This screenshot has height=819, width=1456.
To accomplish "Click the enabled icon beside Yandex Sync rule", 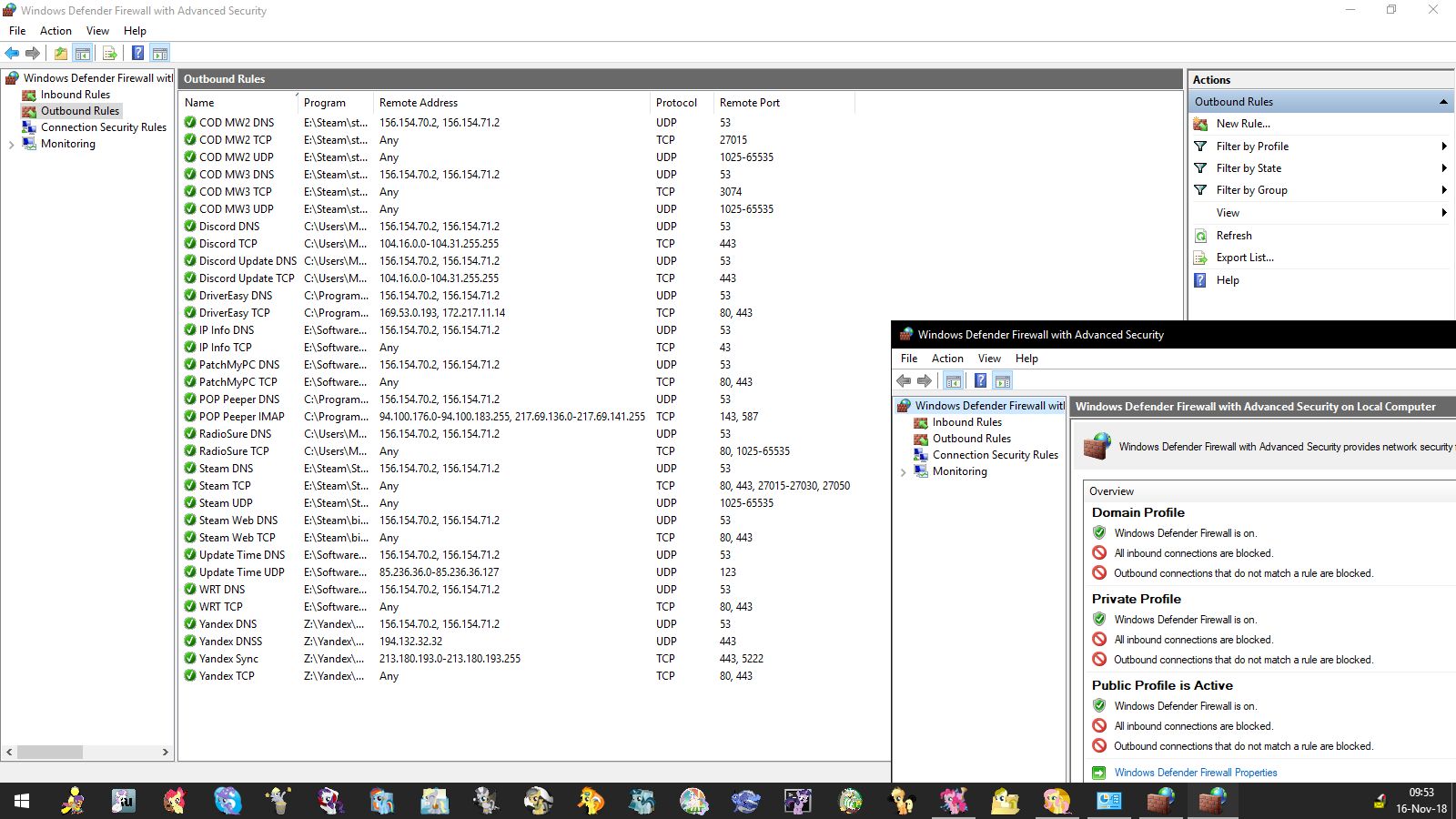I will [x=190, y=659].
